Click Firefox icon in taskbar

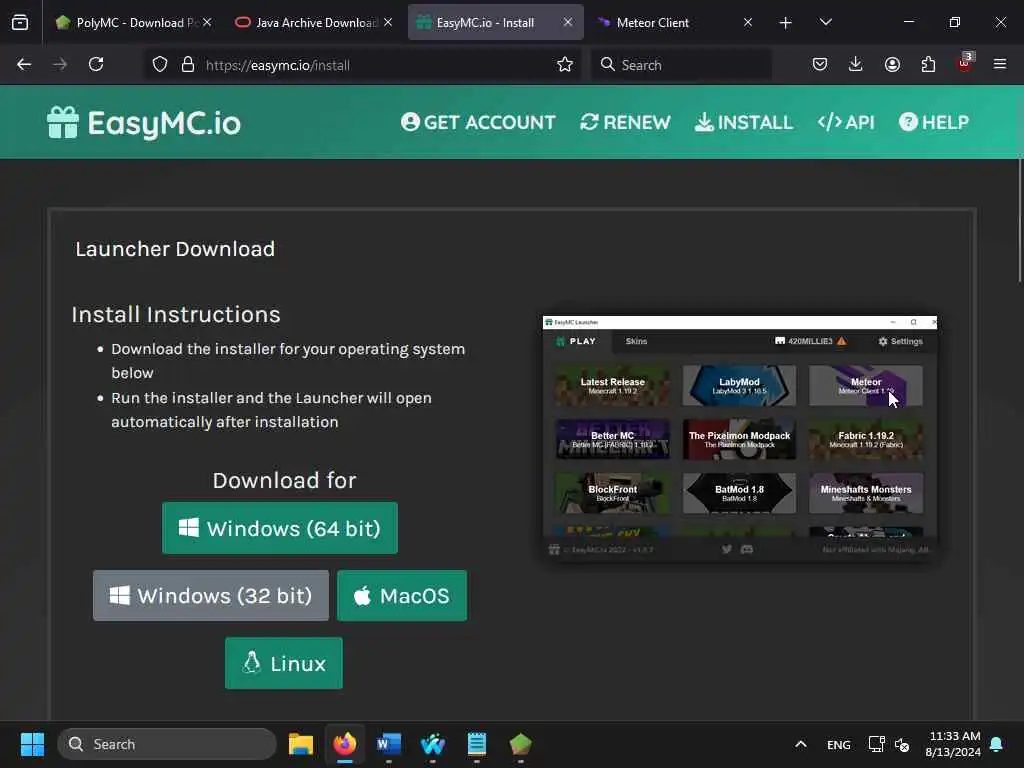(345, 744)
